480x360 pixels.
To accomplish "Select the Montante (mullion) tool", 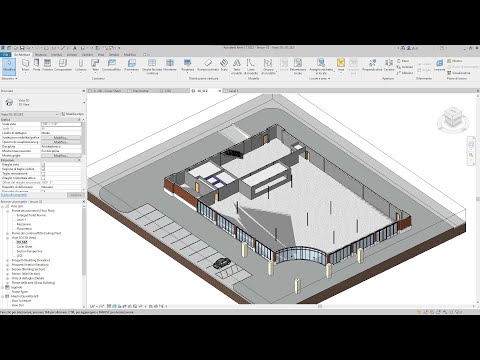I will (x=170, y=65).
